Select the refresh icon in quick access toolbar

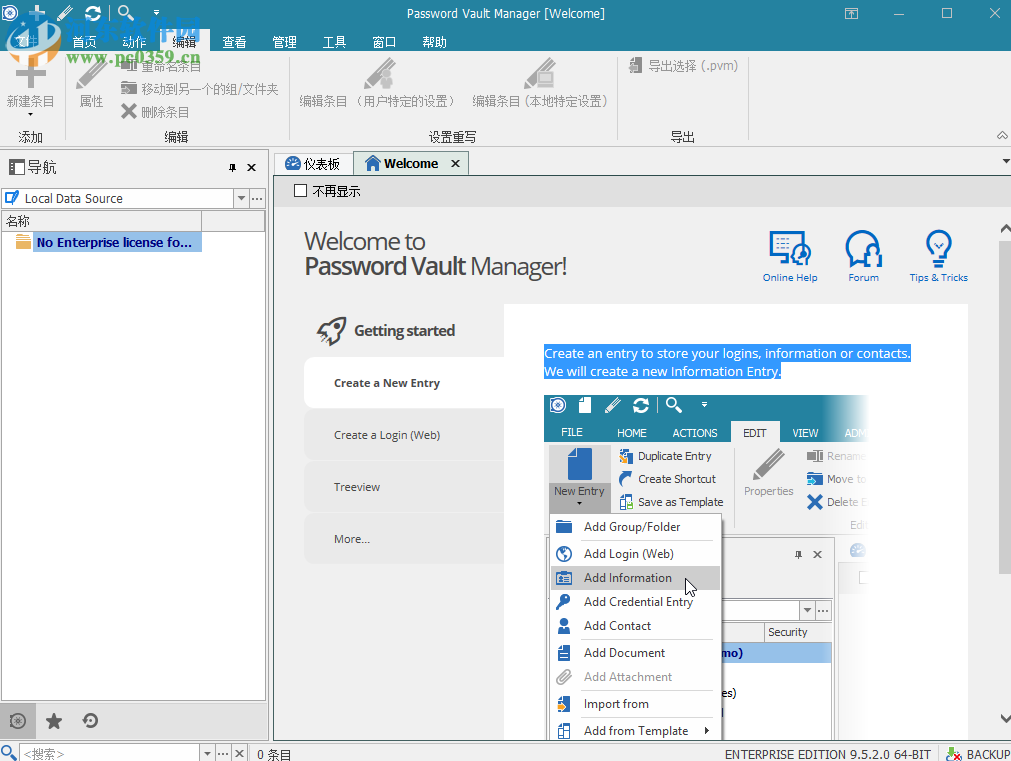pyautogui.click(x=92, y=13)
